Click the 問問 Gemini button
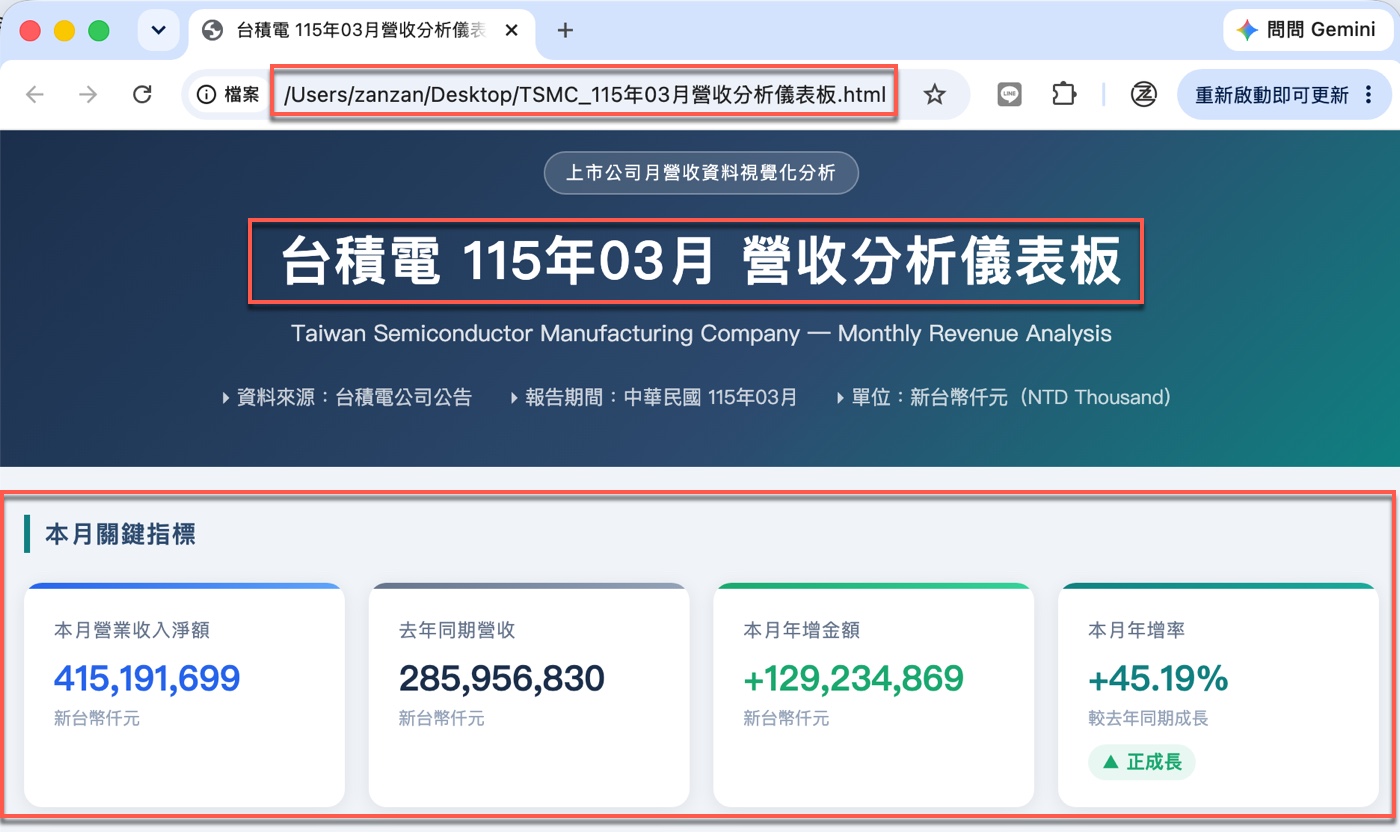This screenshot has height=832, width=1400. pyautogui.click(x=1309, y=30)
